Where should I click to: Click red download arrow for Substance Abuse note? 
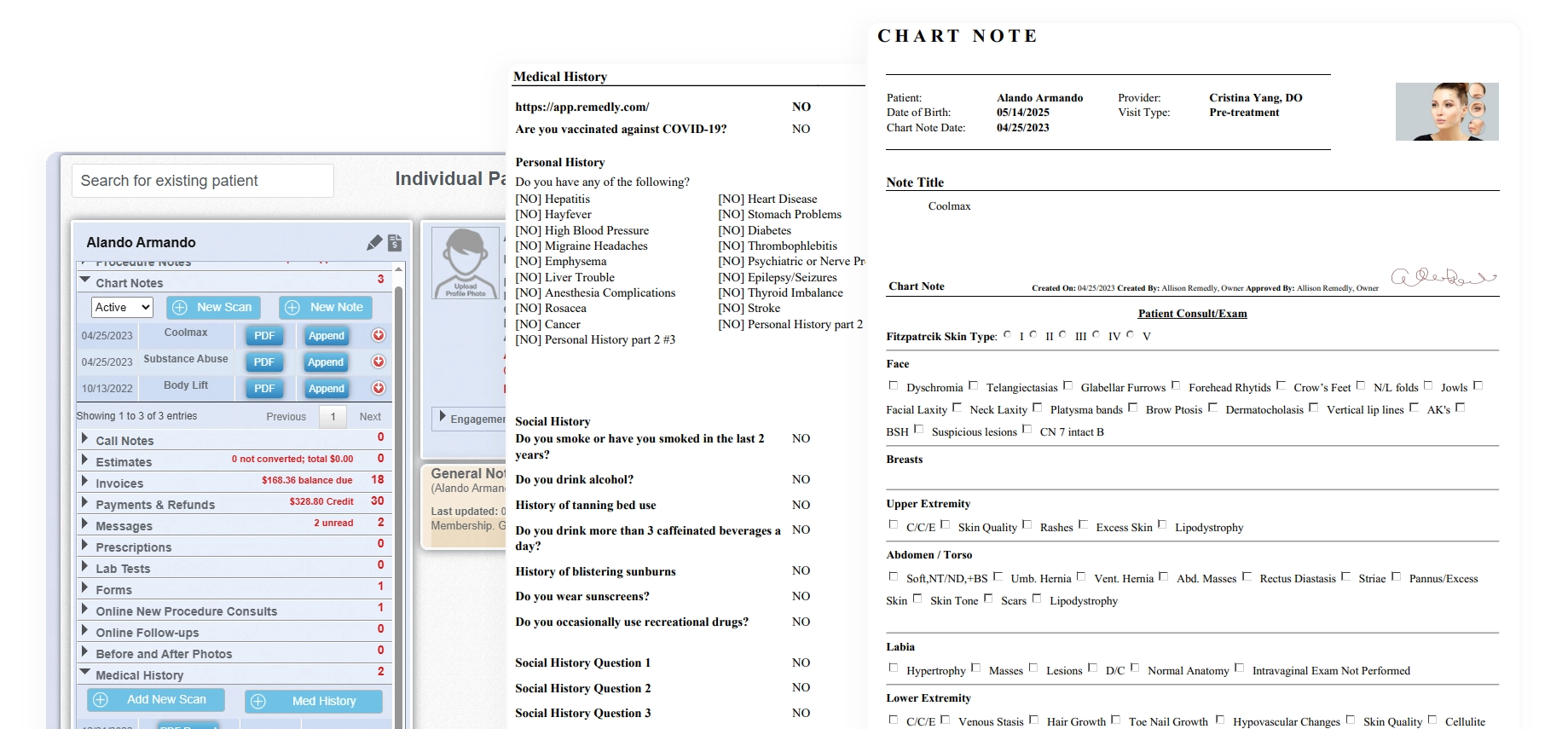pos(379,362)
